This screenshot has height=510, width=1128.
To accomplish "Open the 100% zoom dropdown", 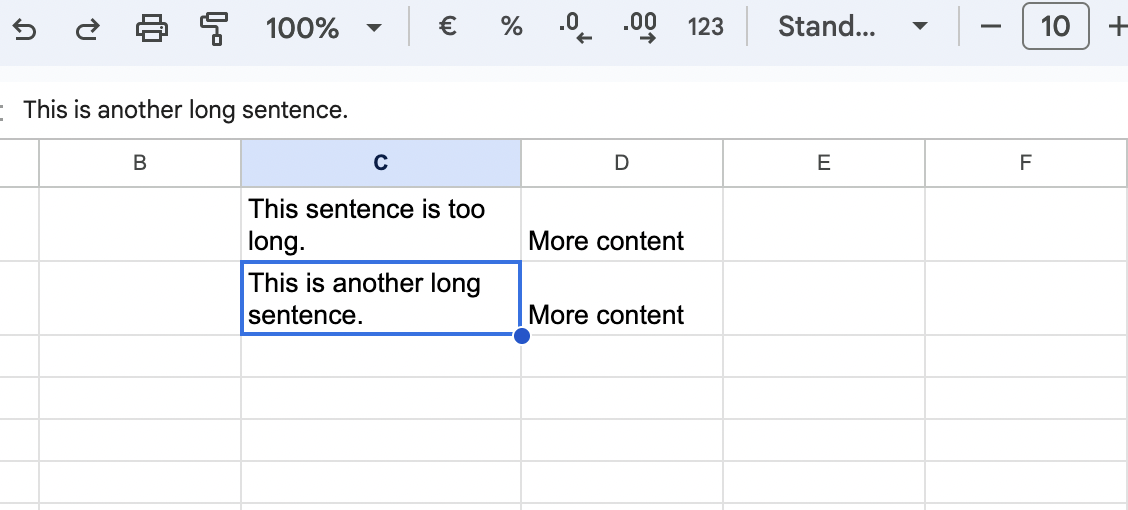I will click(323, 28).
